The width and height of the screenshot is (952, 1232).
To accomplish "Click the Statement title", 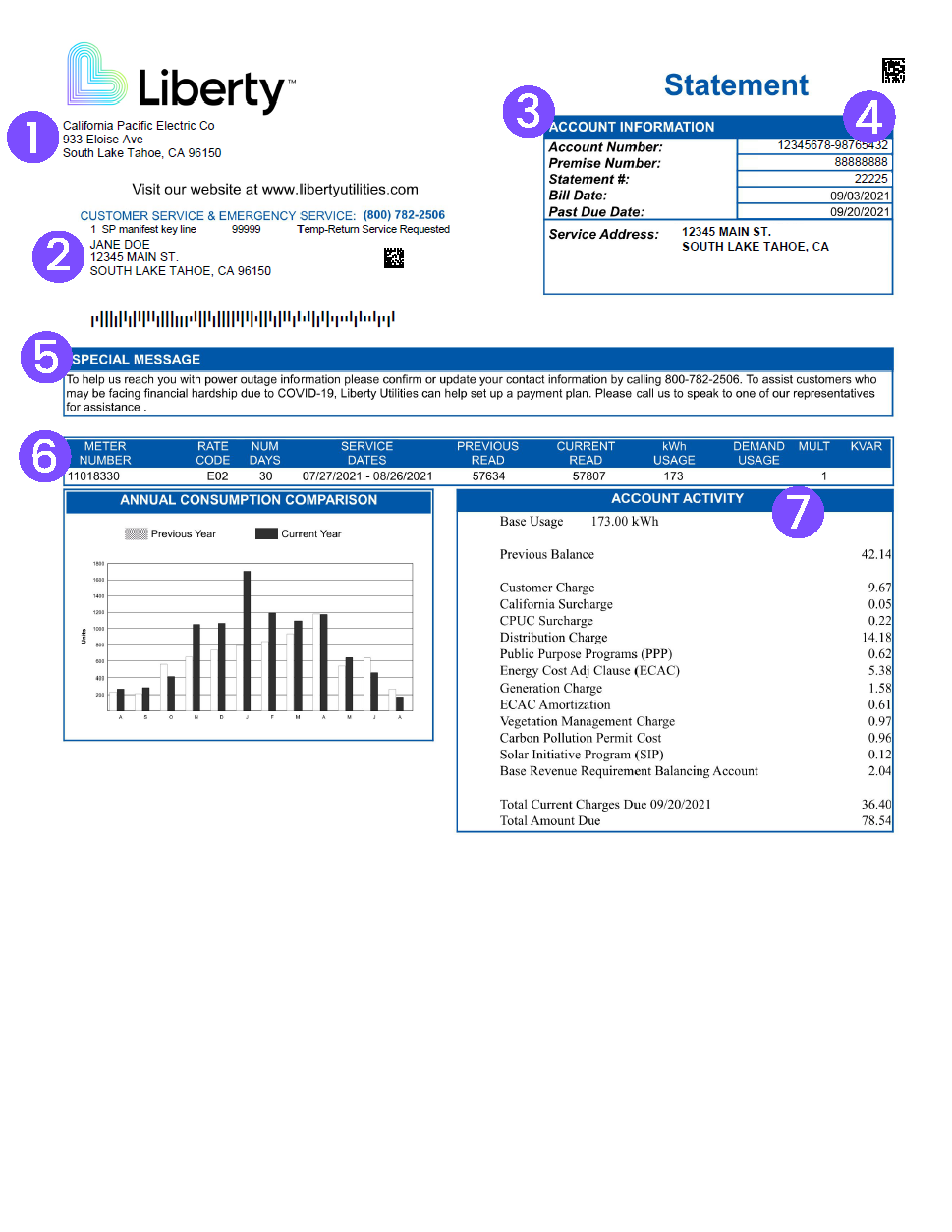I will click(x=736, y=85).
